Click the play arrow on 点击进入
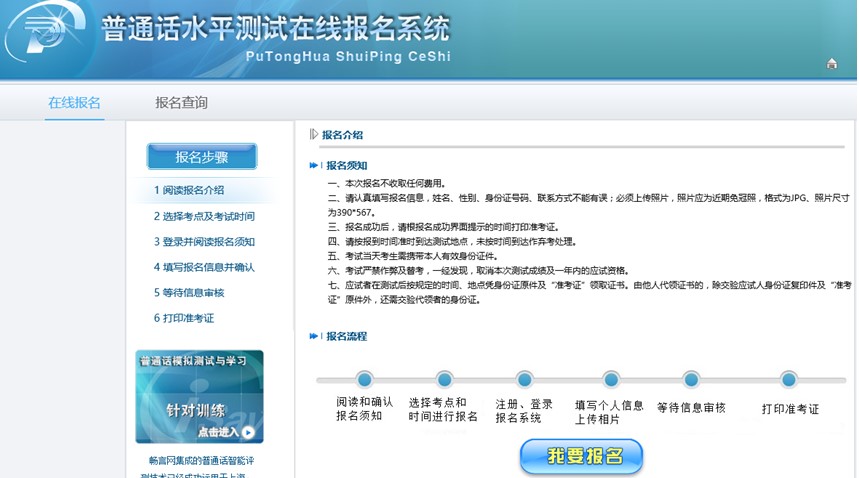The width and height of the screenshot is (859, 478). click(248, 433)
